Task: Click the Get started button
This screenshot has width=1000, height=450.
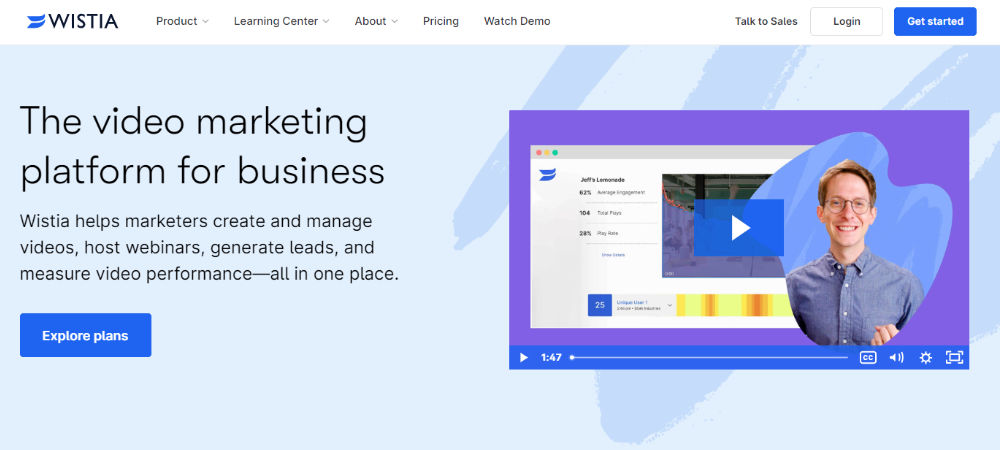Action: pos(935,21)
